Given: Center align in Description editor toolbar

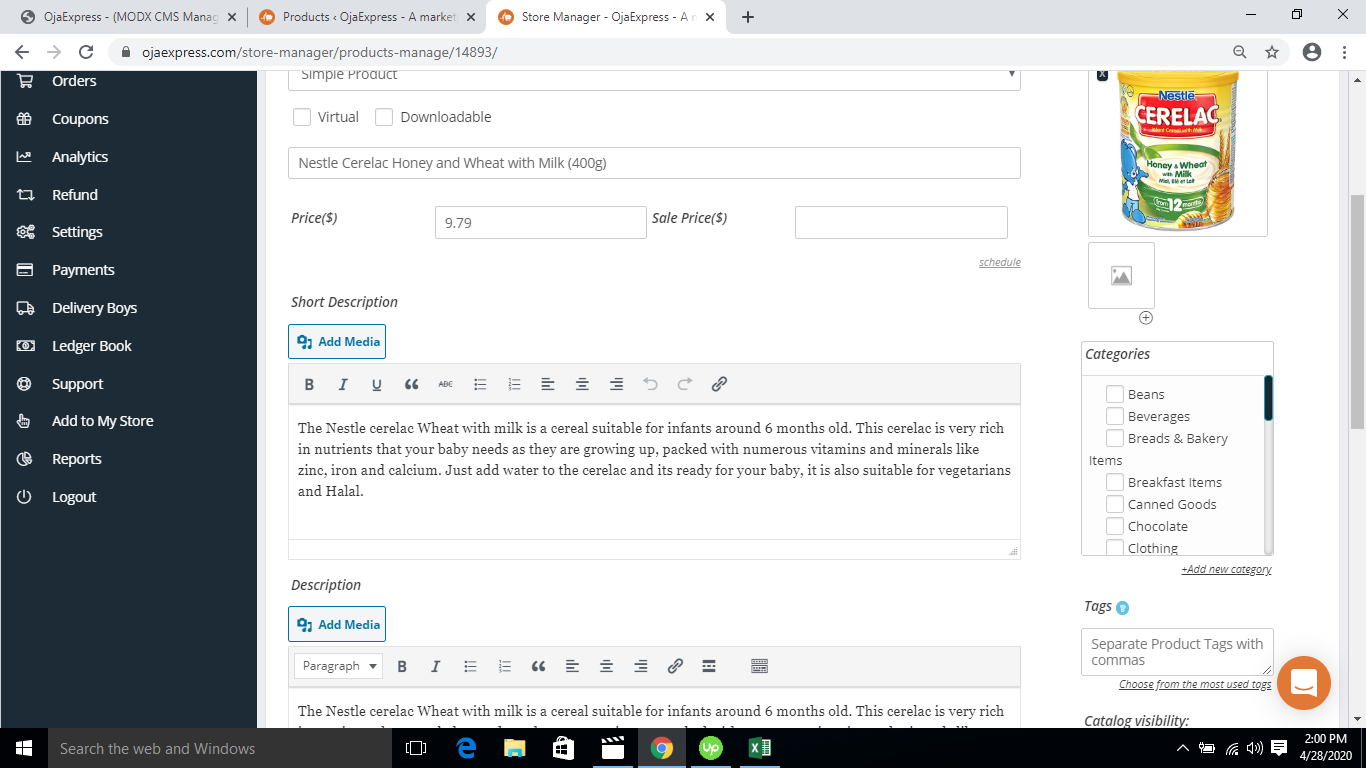Looking at the screenshot, I should (x=606, y=666).
